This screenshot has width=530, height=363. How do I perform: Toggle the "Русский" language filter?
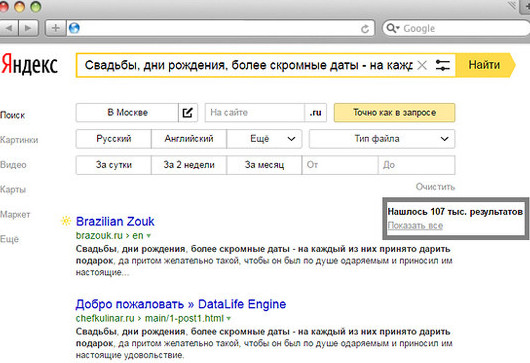click(x=114, y=139)
